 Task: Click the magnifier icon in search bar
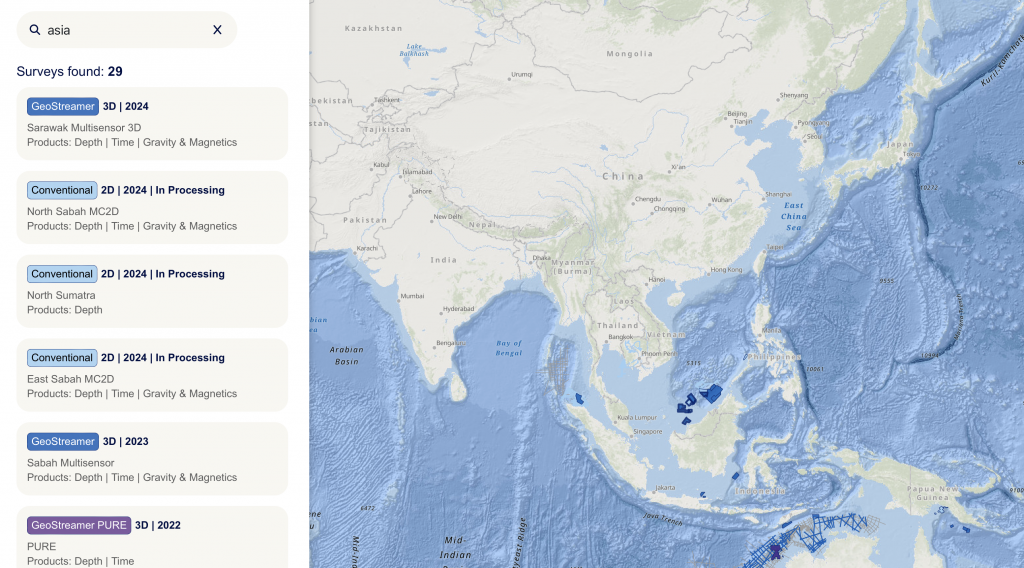(35, 30)
